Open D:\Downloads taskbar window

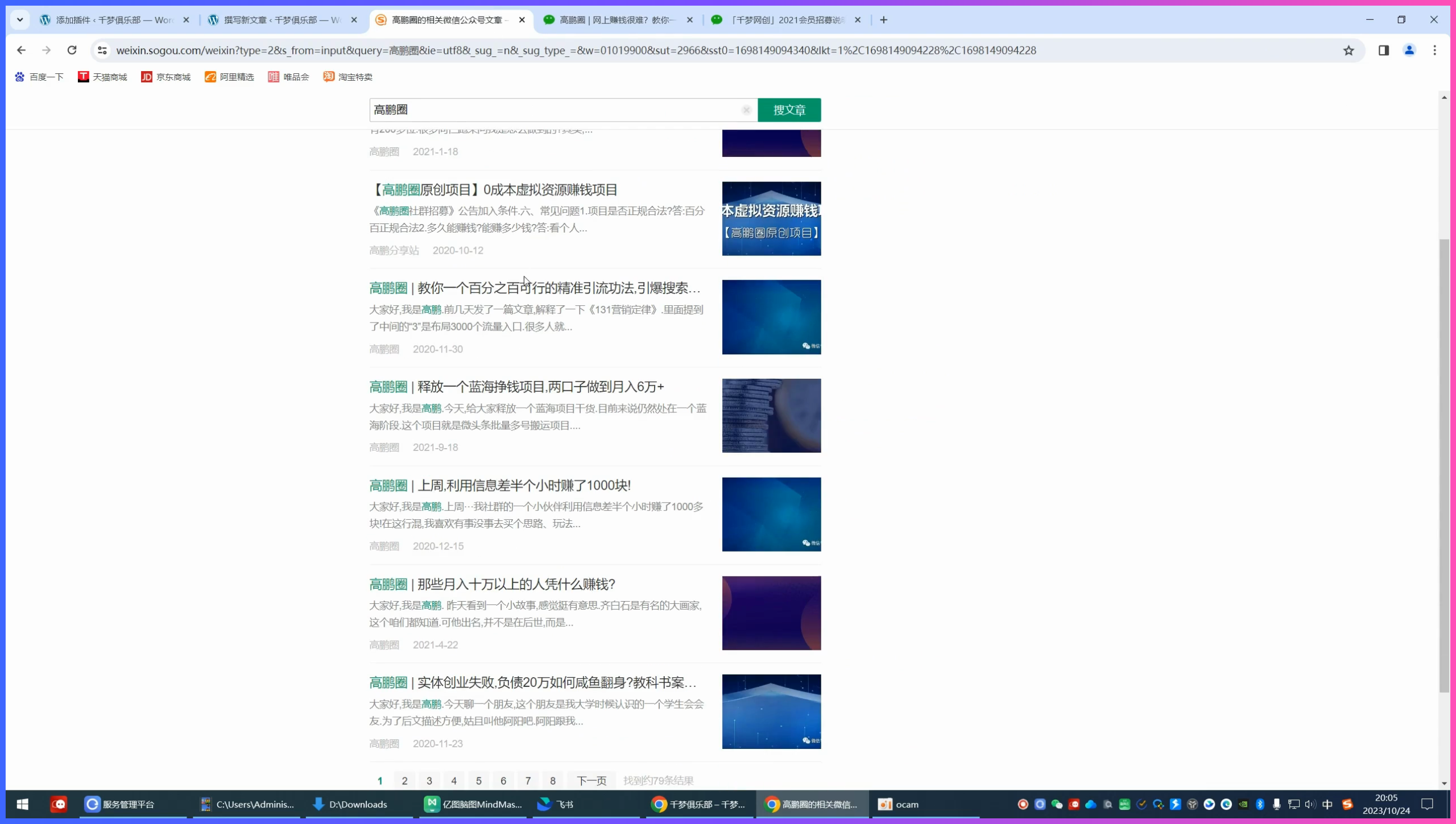click(358, 804)
